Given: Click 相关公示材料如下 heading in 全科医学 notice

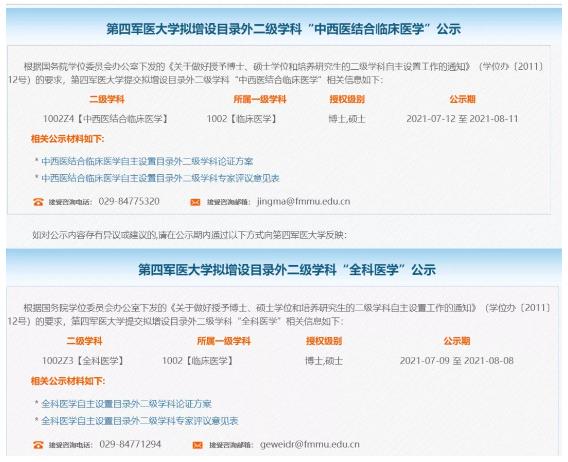Looking at the screenshot, I should click(x=68, y=381).
